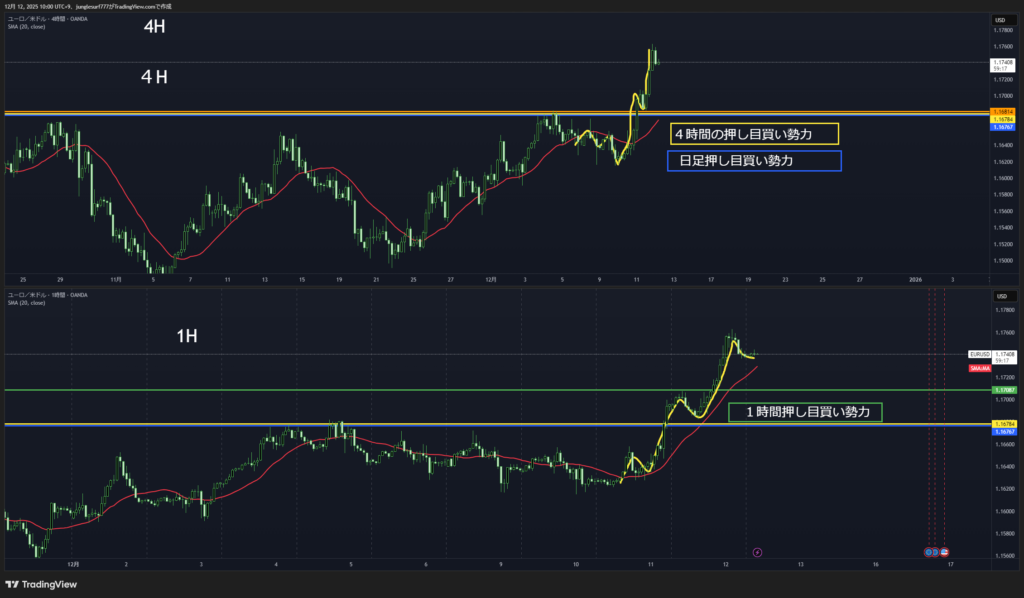The width and height of the screenshot is (1024, 598).
Task: Click the US flag economic event icon
Action: click(x=945, y=551)
